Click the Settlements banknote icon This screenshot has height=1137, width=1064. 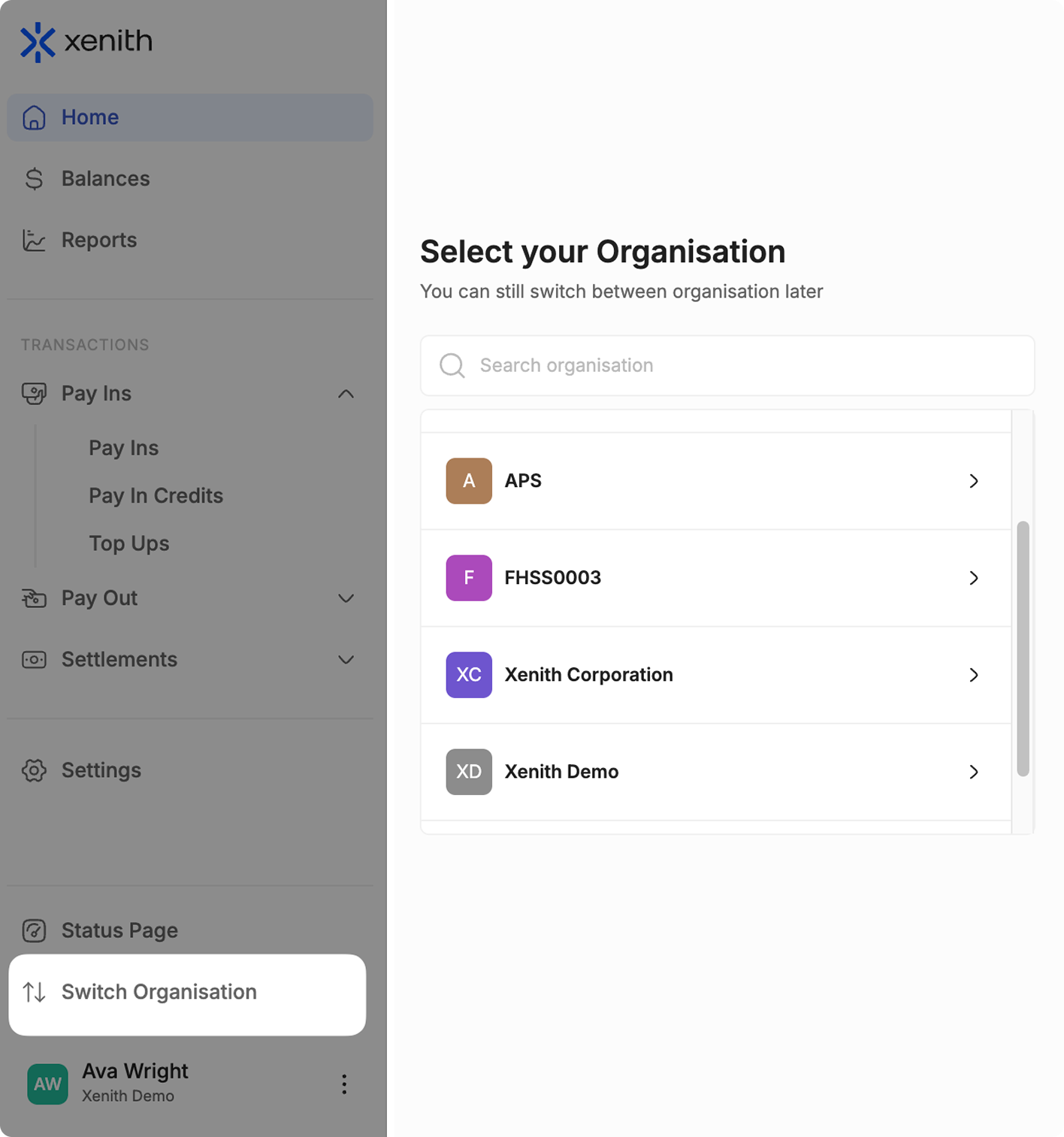(34, 660)
